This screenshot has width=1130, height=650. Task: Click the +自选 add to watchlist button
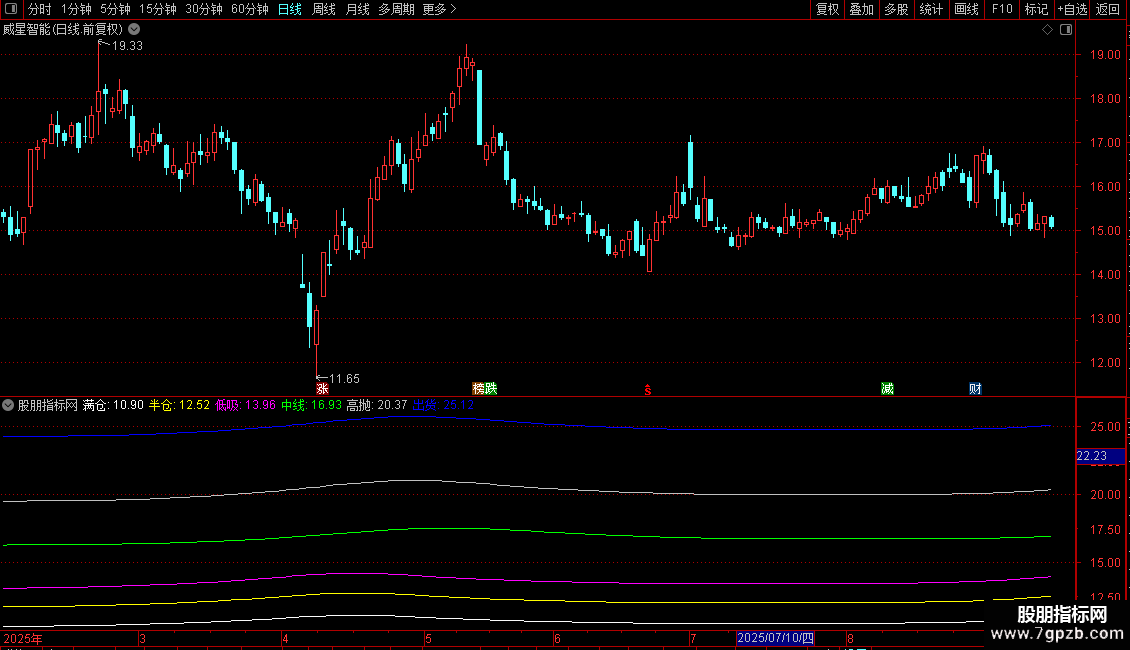point(1070,10)
